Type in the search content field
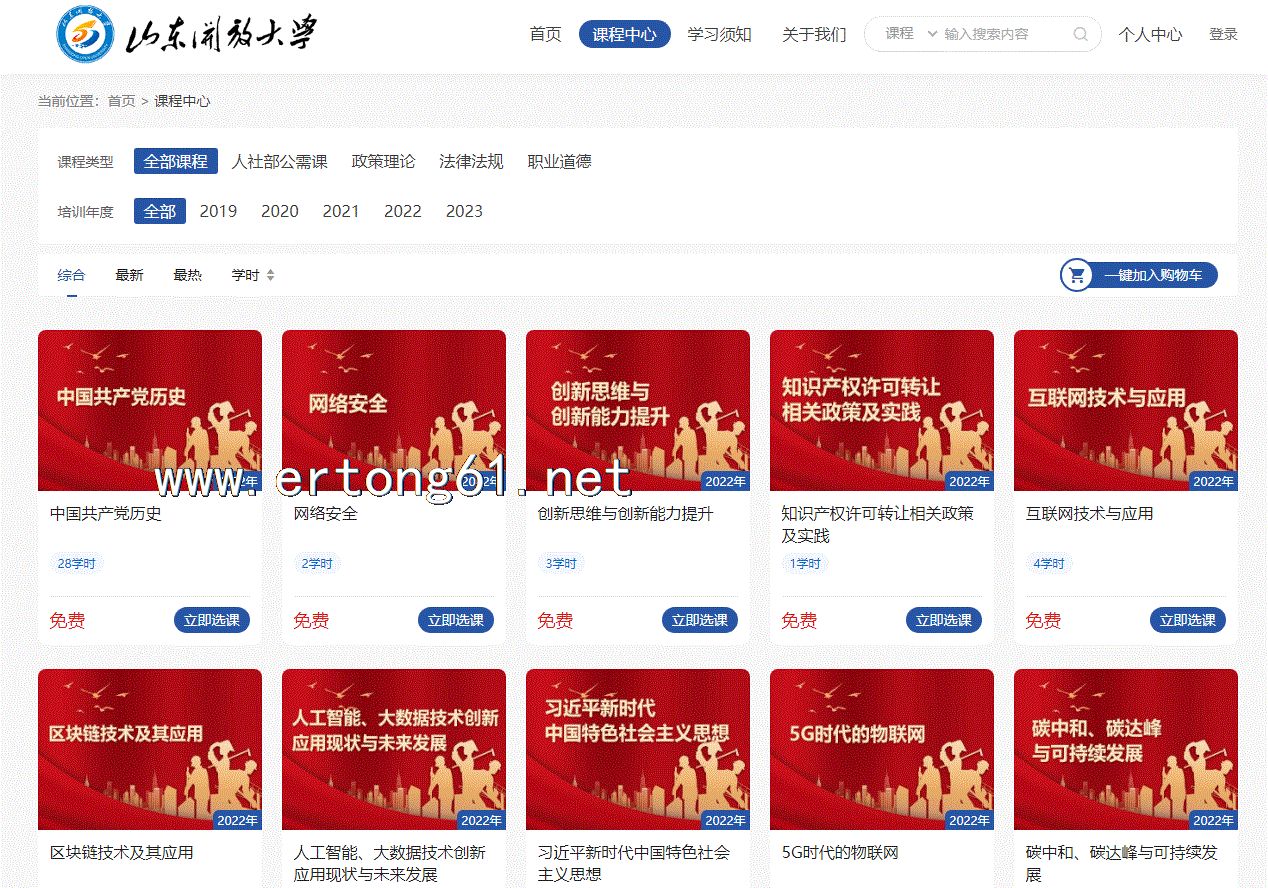Image resolution: width=1268 pixels, height=888 pixels. click(x=1000, y=34)
